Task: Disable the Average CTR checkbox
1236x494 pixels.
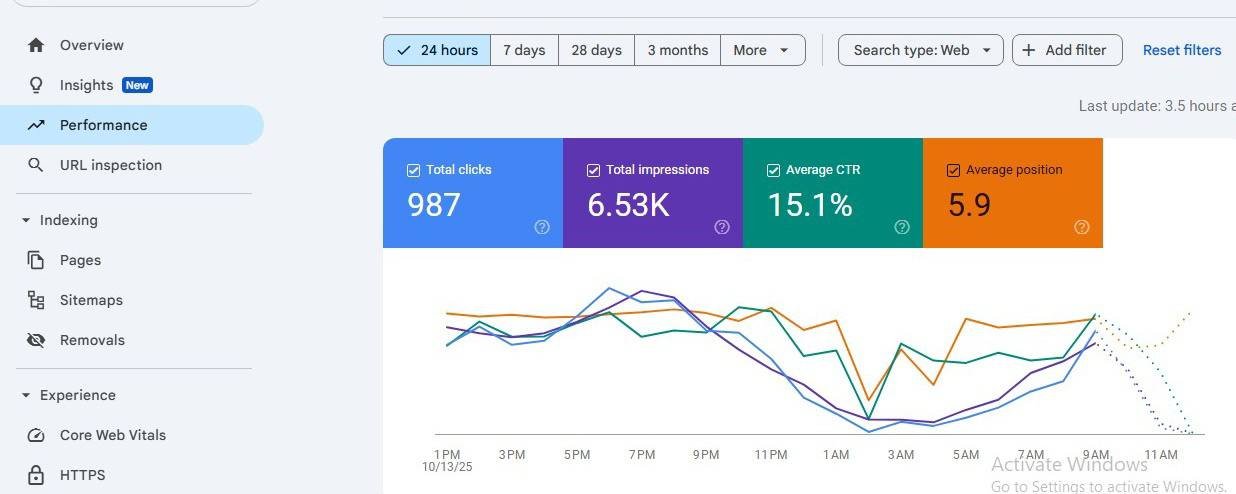Action: 773,170
